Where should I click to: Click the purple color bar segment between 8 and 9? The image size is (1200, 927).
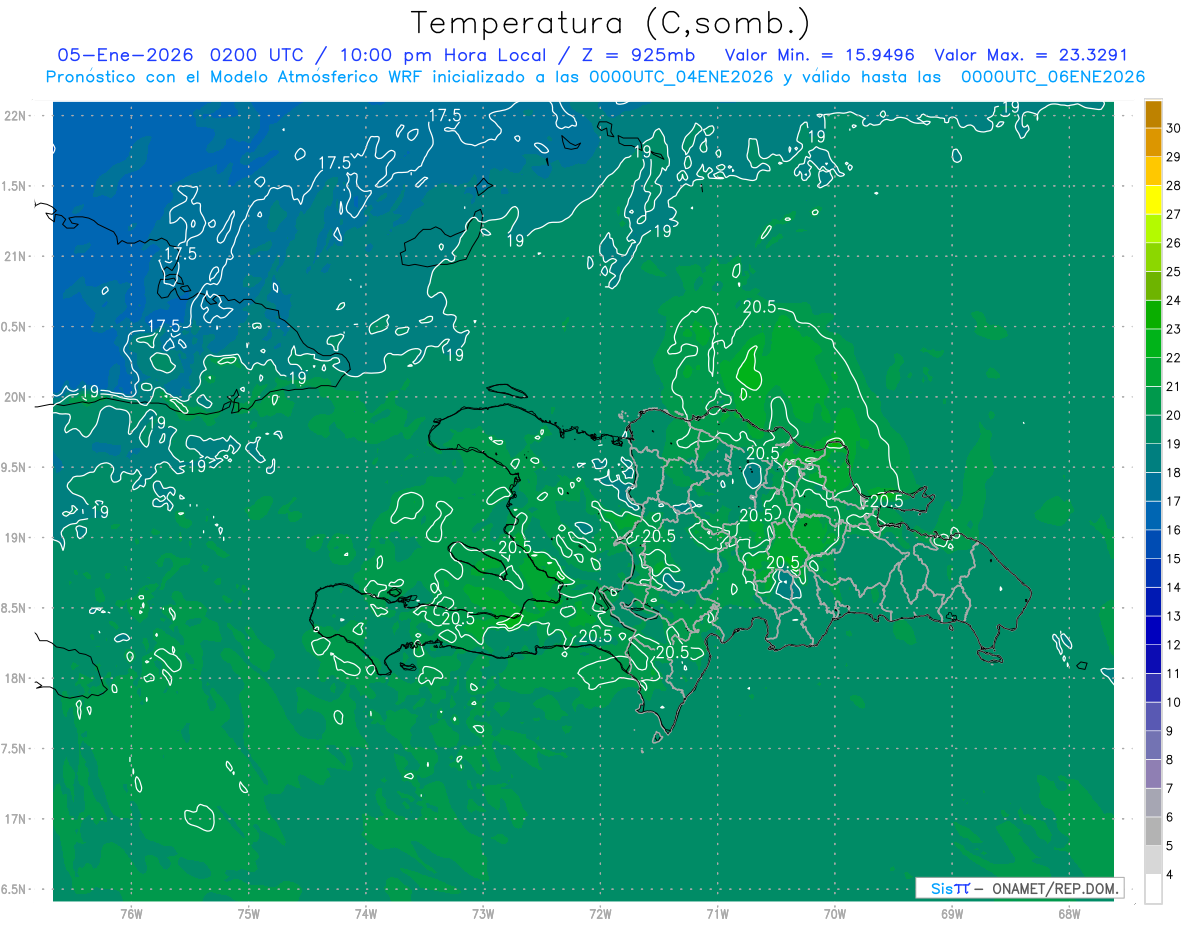[x=1153, y=746]
